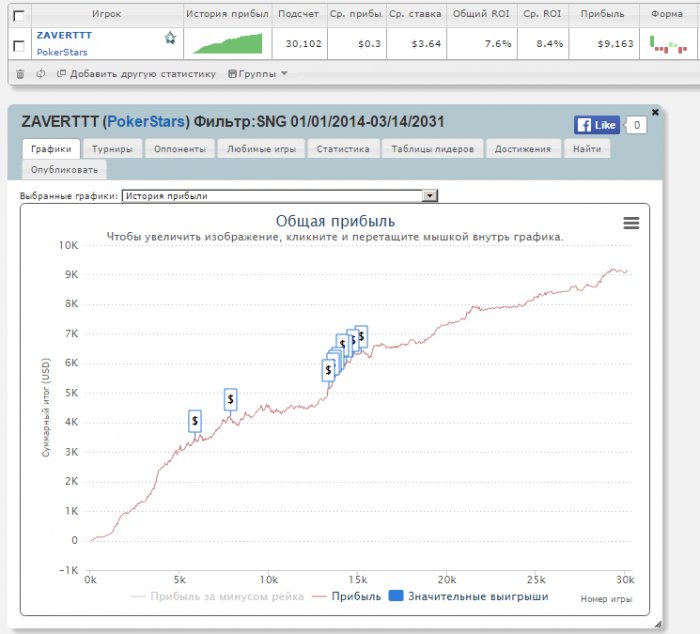This screenshot has width=700, height=634.
Task: Sort by Общий ROI column header
Action: coord(481,14)
